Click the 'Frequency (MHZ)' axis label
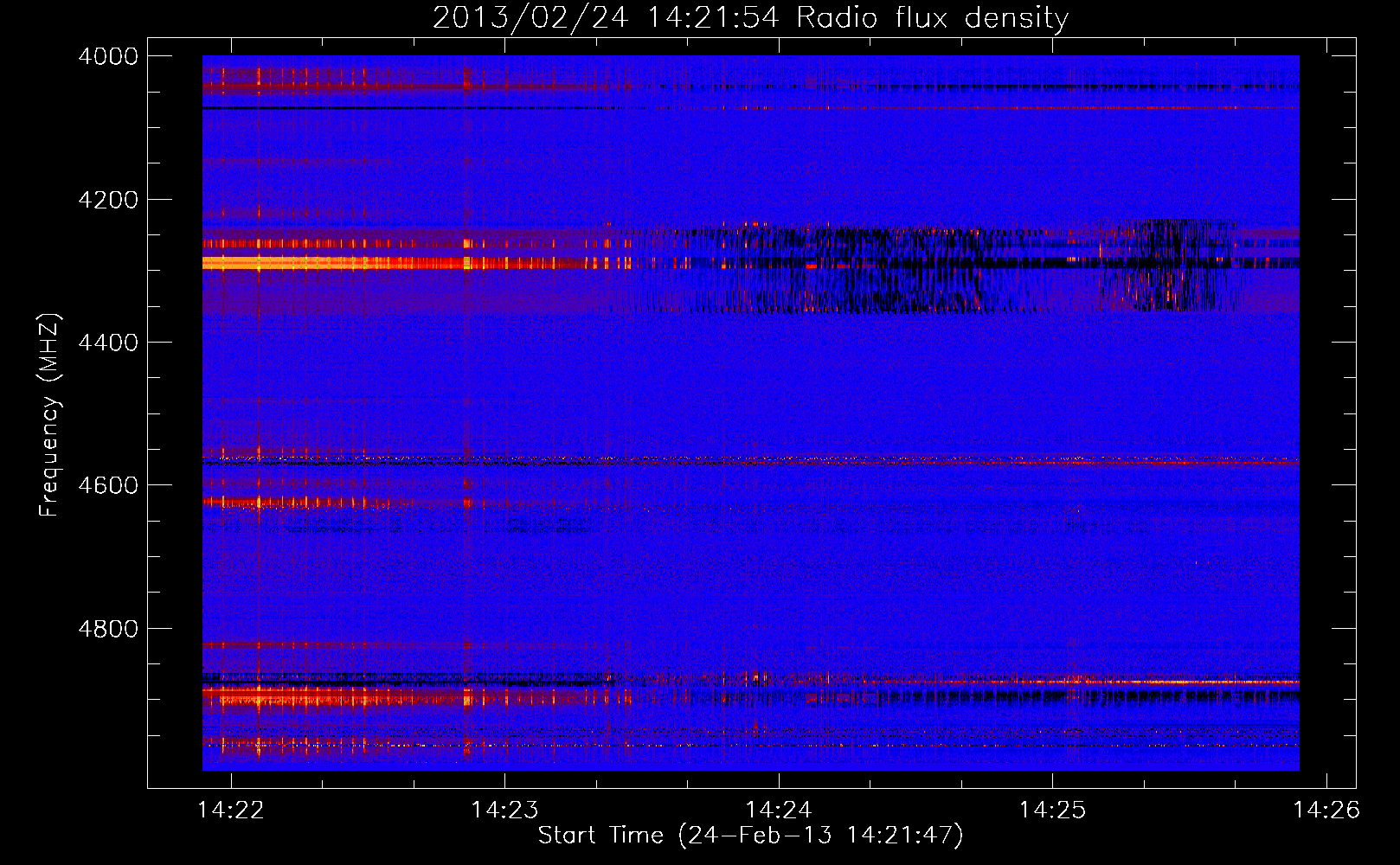The image size is (1400, 865). (49, 414)
